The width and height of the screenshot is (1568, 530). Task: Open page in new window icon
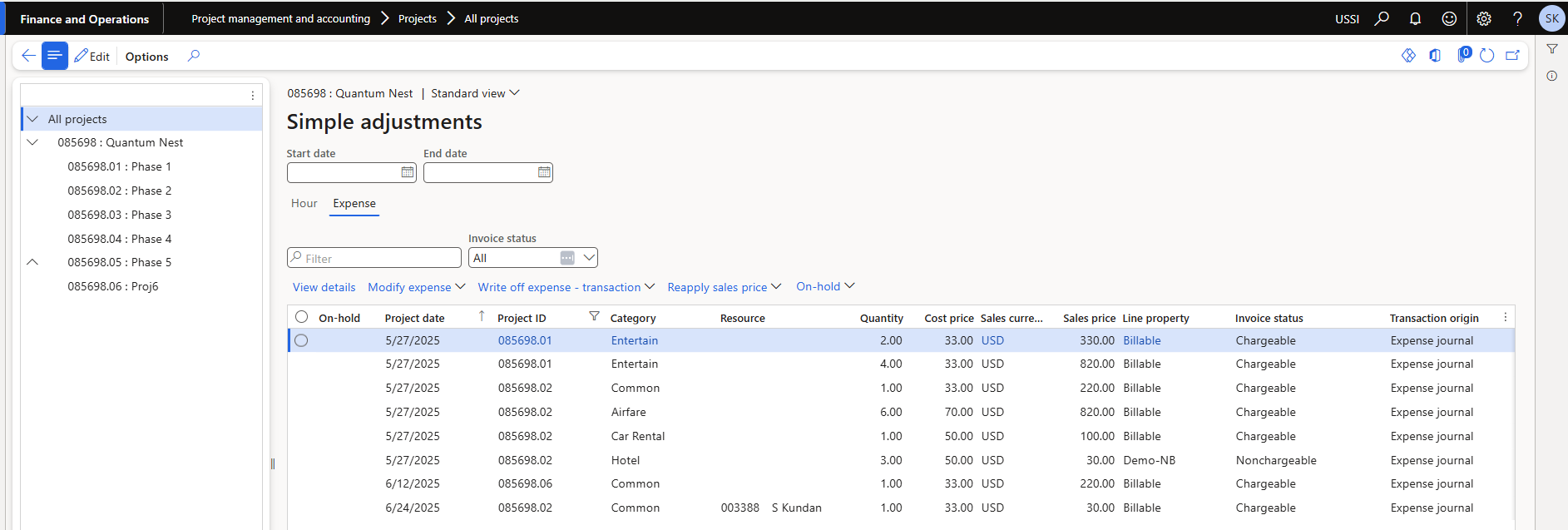click(x=1512, y=56)
